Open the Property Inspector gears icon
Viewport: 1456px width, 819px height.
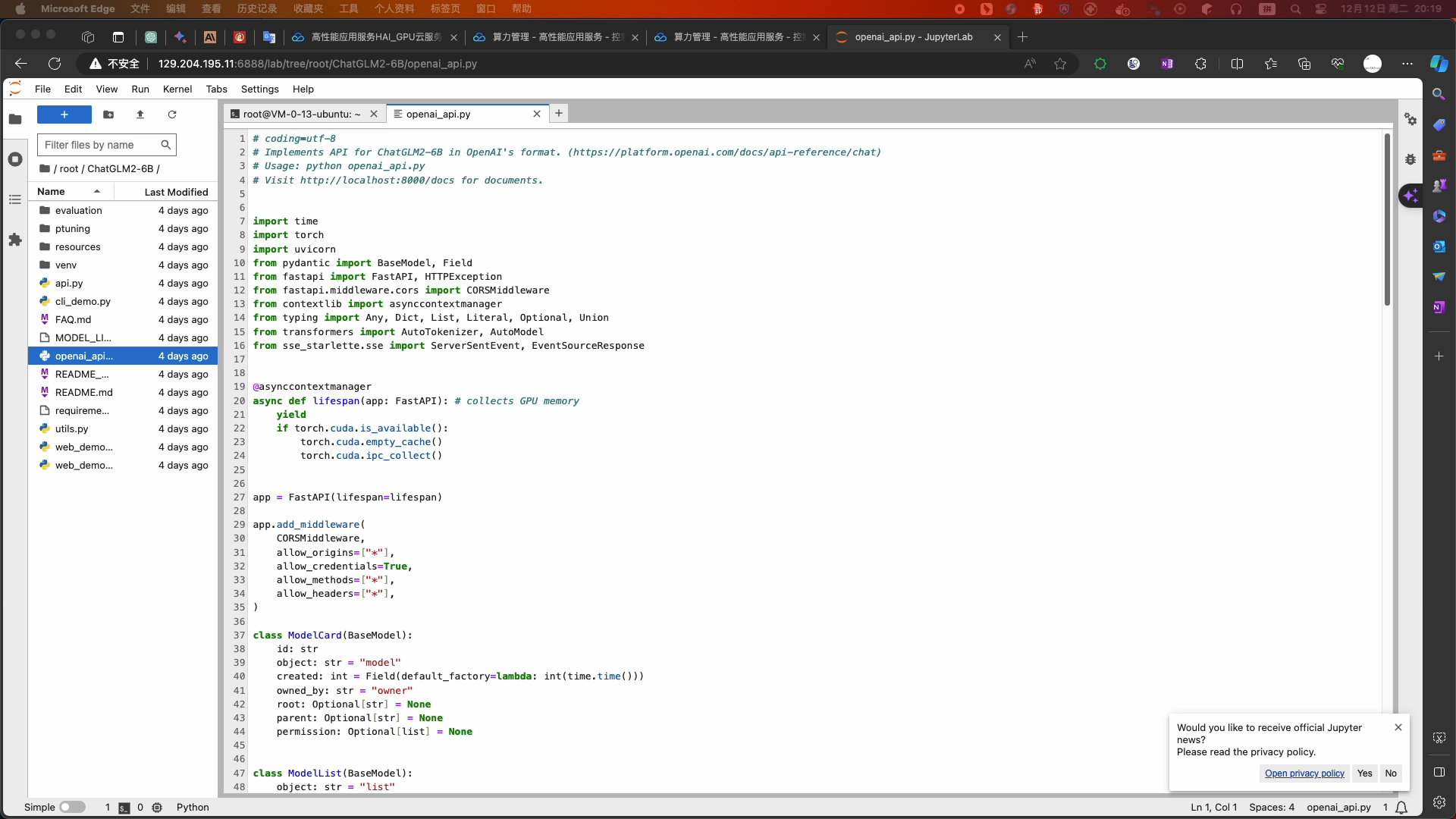[x=1410, y=119]
